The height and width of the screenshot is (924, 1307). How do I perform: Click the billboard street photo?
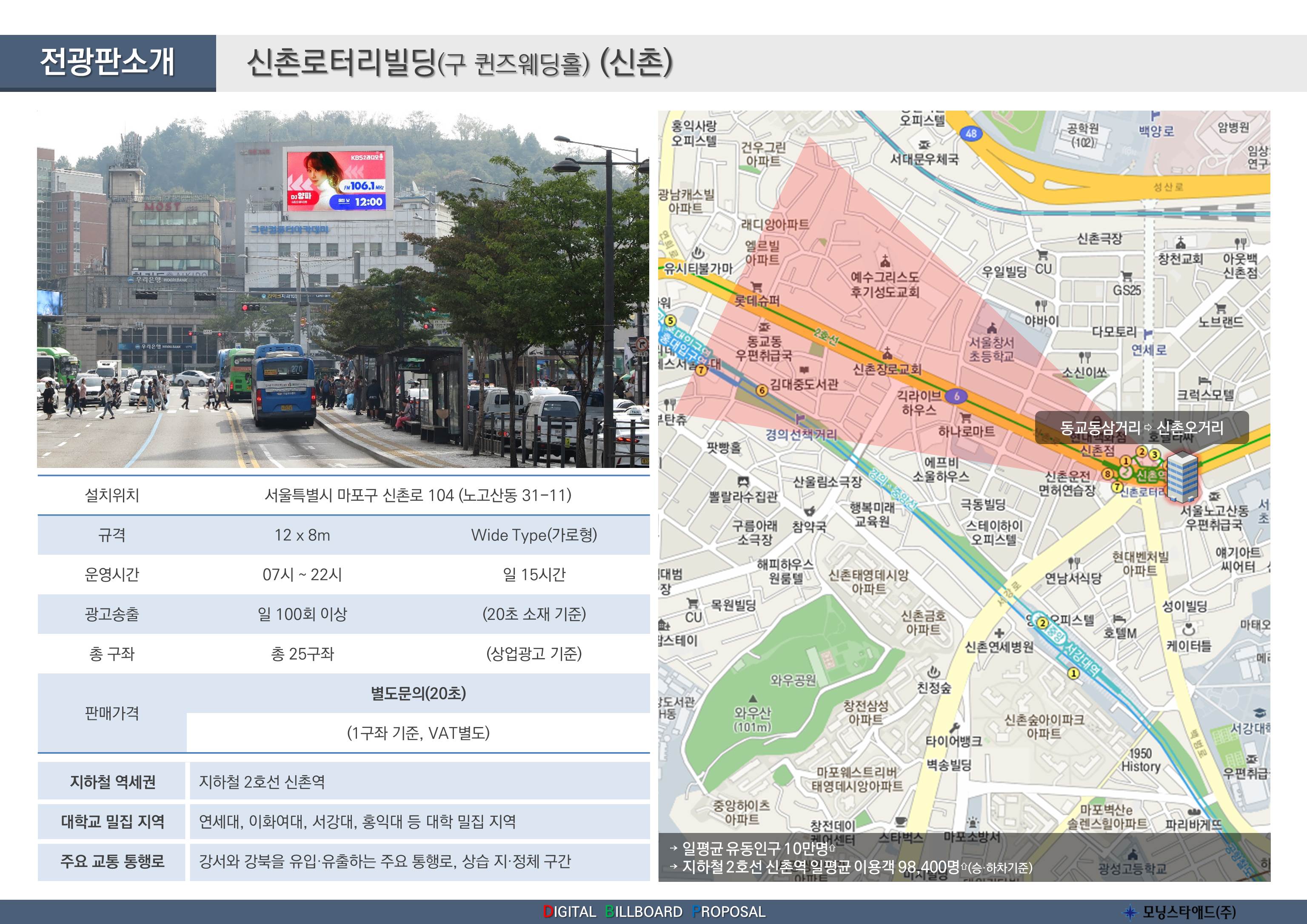pyautogui.click(x=342, y=289)
